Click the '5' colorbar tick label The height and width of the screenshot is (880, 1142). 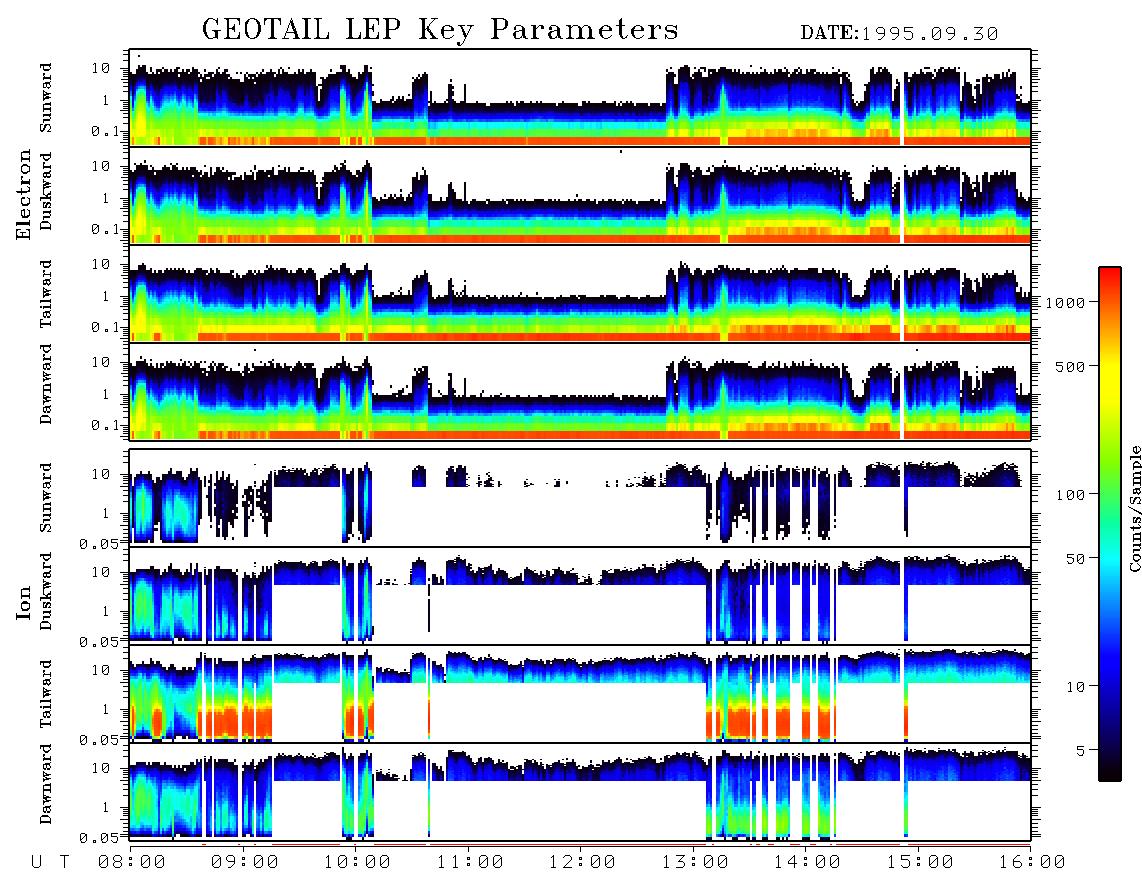[1081, 751]
